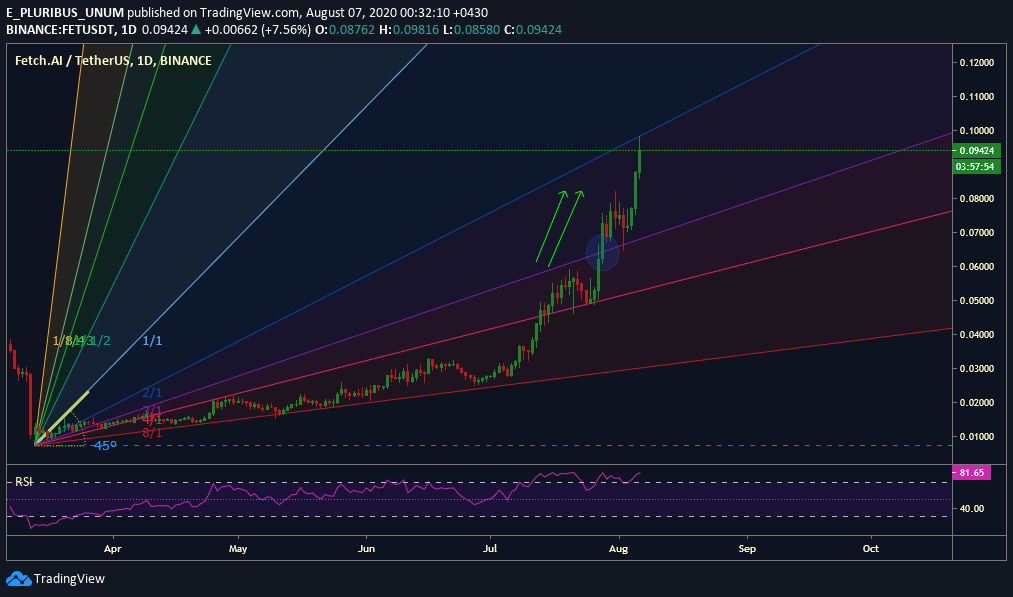The height and width of the screenshot is (597, 1013).
Task: Click the TradingView cloud logo icon
Action: [19, 579]
